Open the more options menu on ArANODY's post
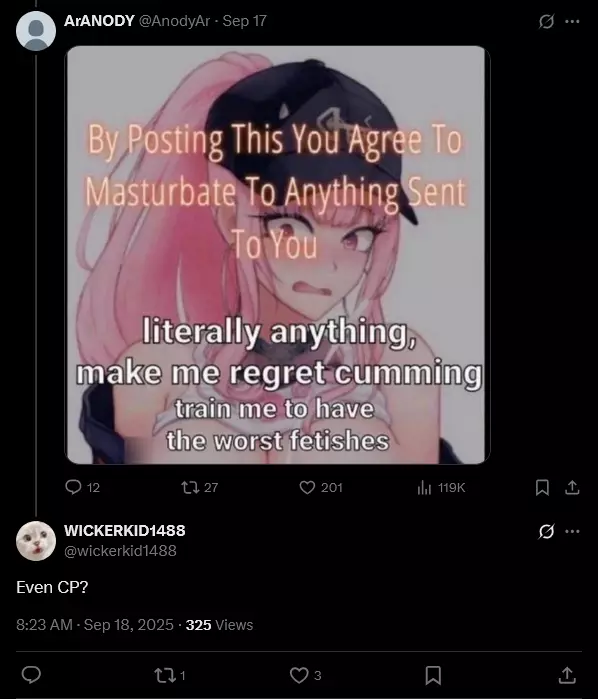Viewport: 598px width, 699px height. coord(572,21)
